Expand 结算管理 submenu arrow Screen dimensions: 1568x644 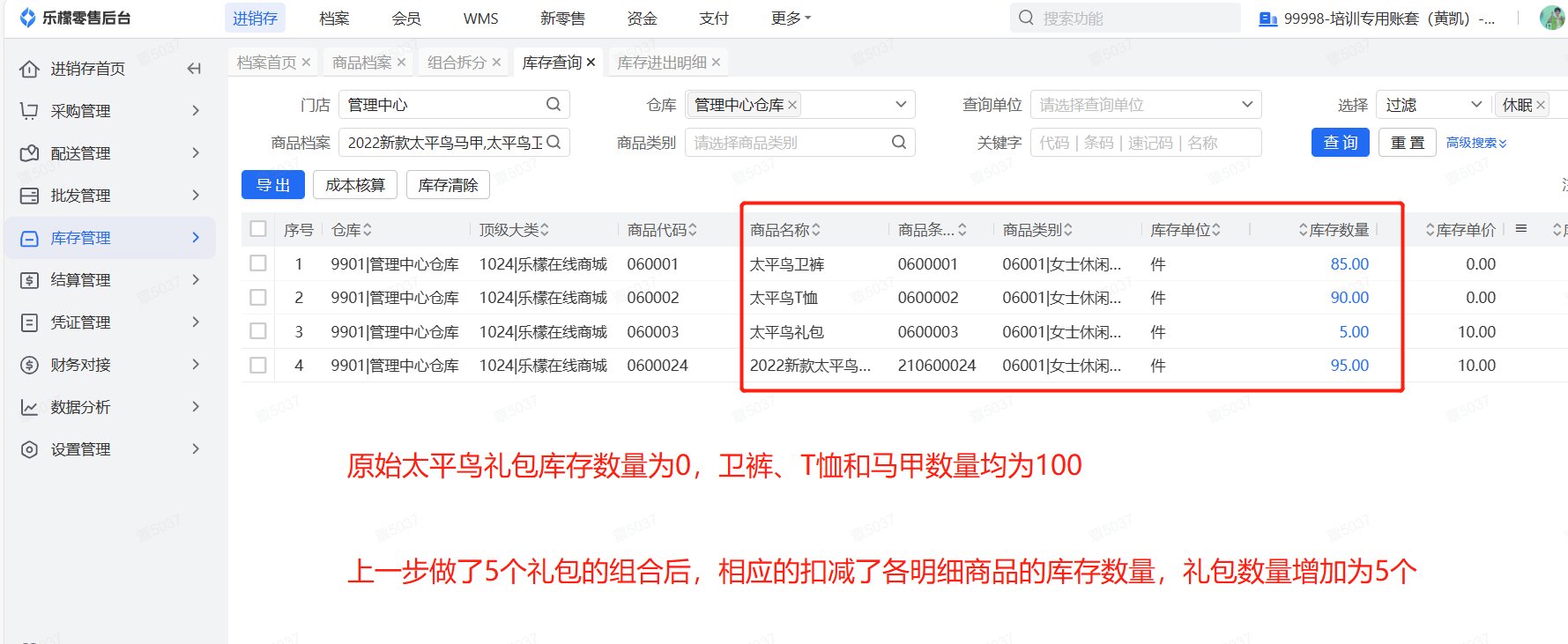point(196,279)
